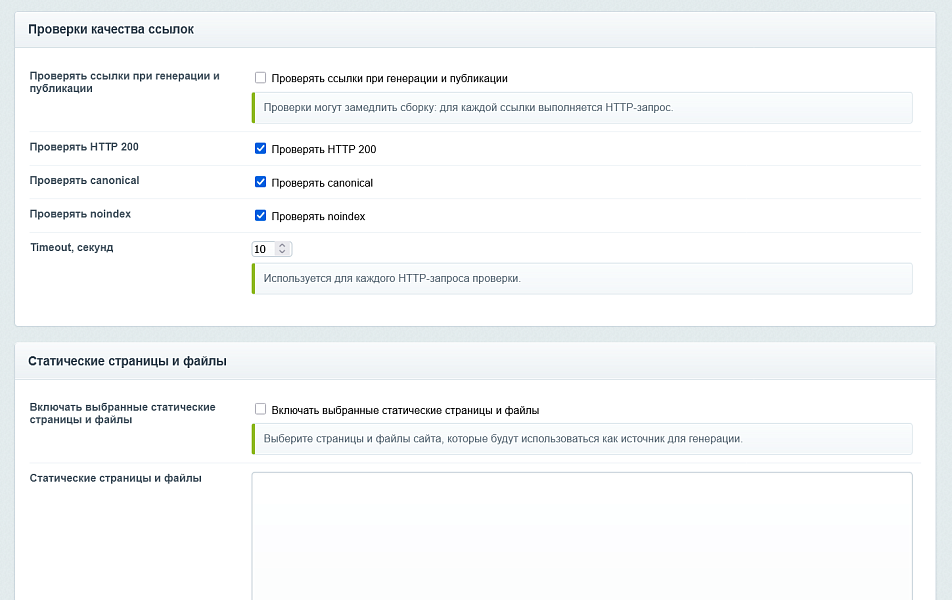Enable link checking on generation and publication
The width and height of the screenshot is (952, 600).
[260, 78]
